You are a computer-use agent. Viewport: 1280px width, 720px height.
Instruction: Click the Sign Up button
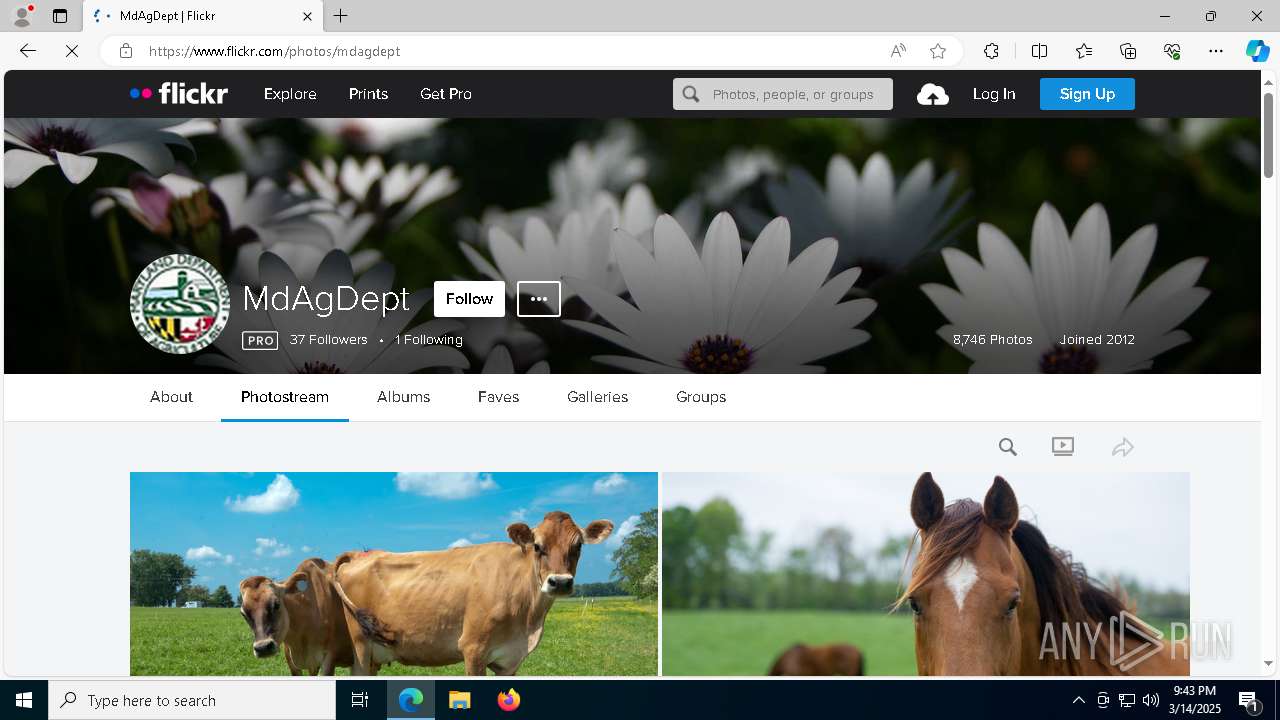1087,94
